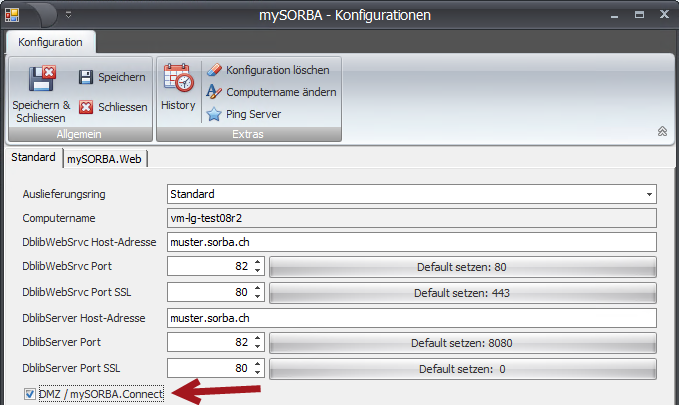Open the Auslieferungsring dropdown arrow
The height and width of the screenshot is (405, 679).
(x=649, y=194)
